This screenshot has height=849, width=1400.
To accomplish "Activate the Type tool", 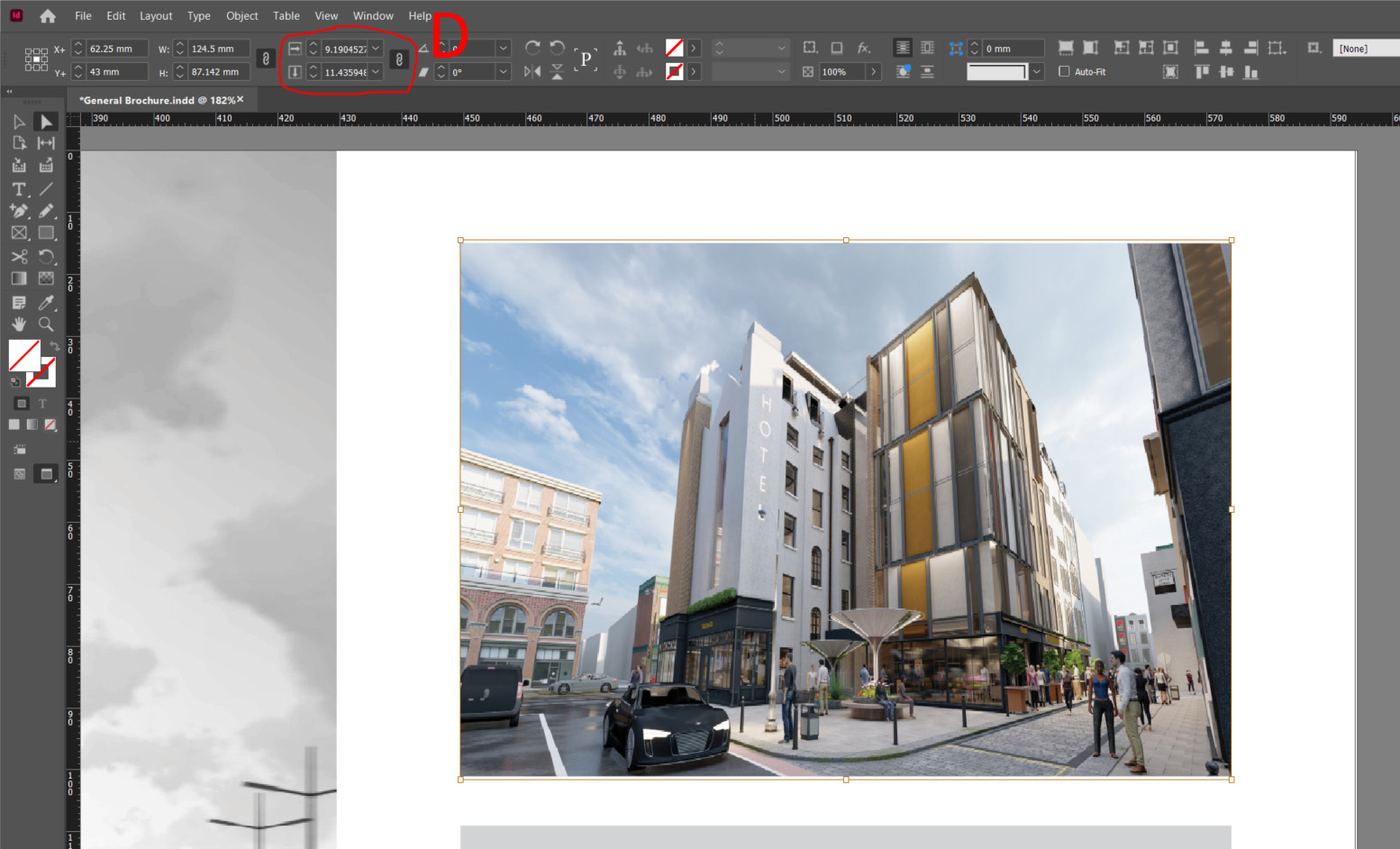I will (x=19, y=189).
